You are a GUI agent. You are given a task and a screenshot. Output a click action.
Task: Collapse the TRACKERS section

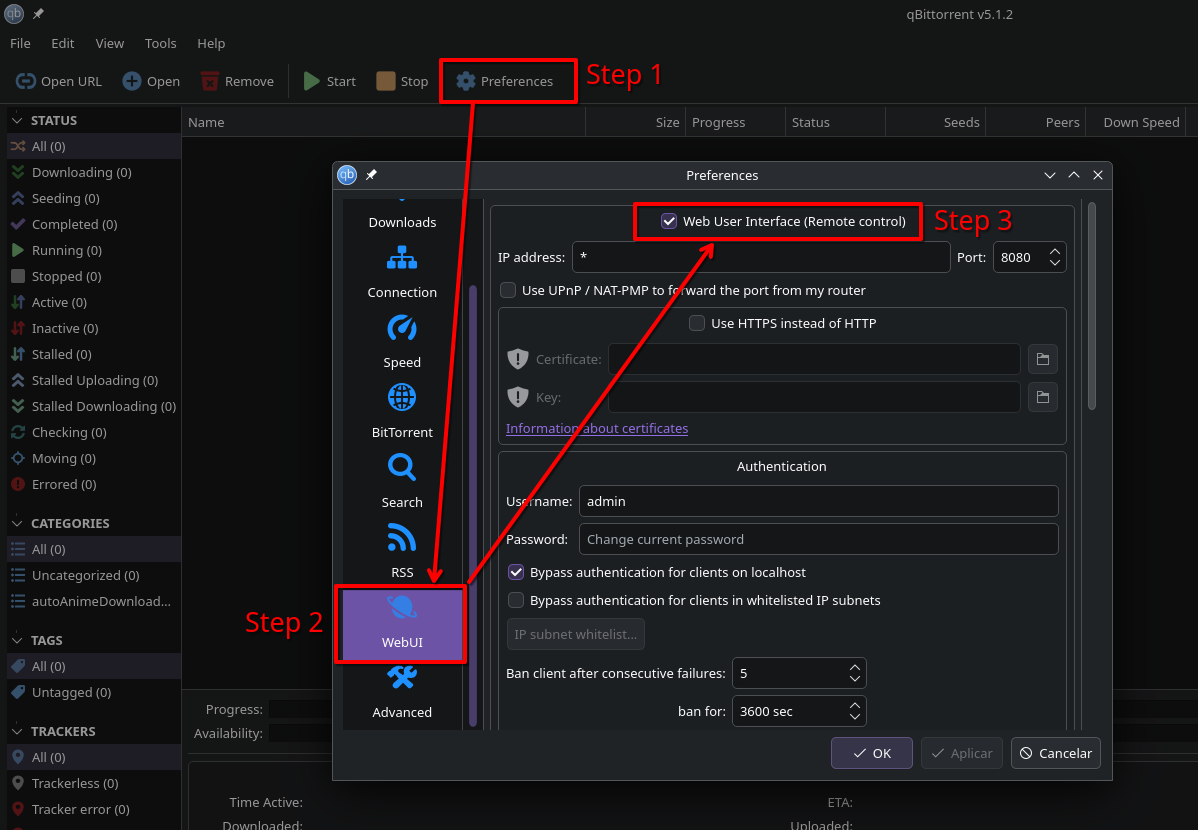coord(17,731)
